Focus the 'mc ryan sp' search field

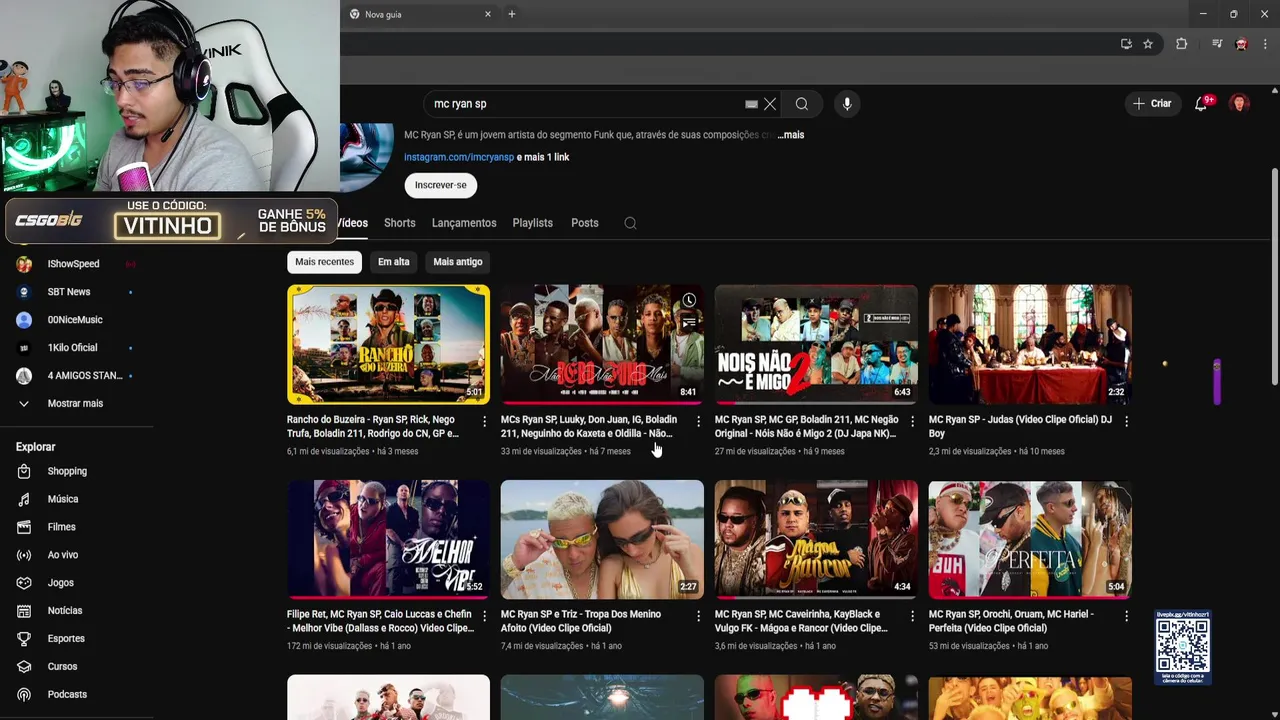pyautogui.click(x=585, y=104)
